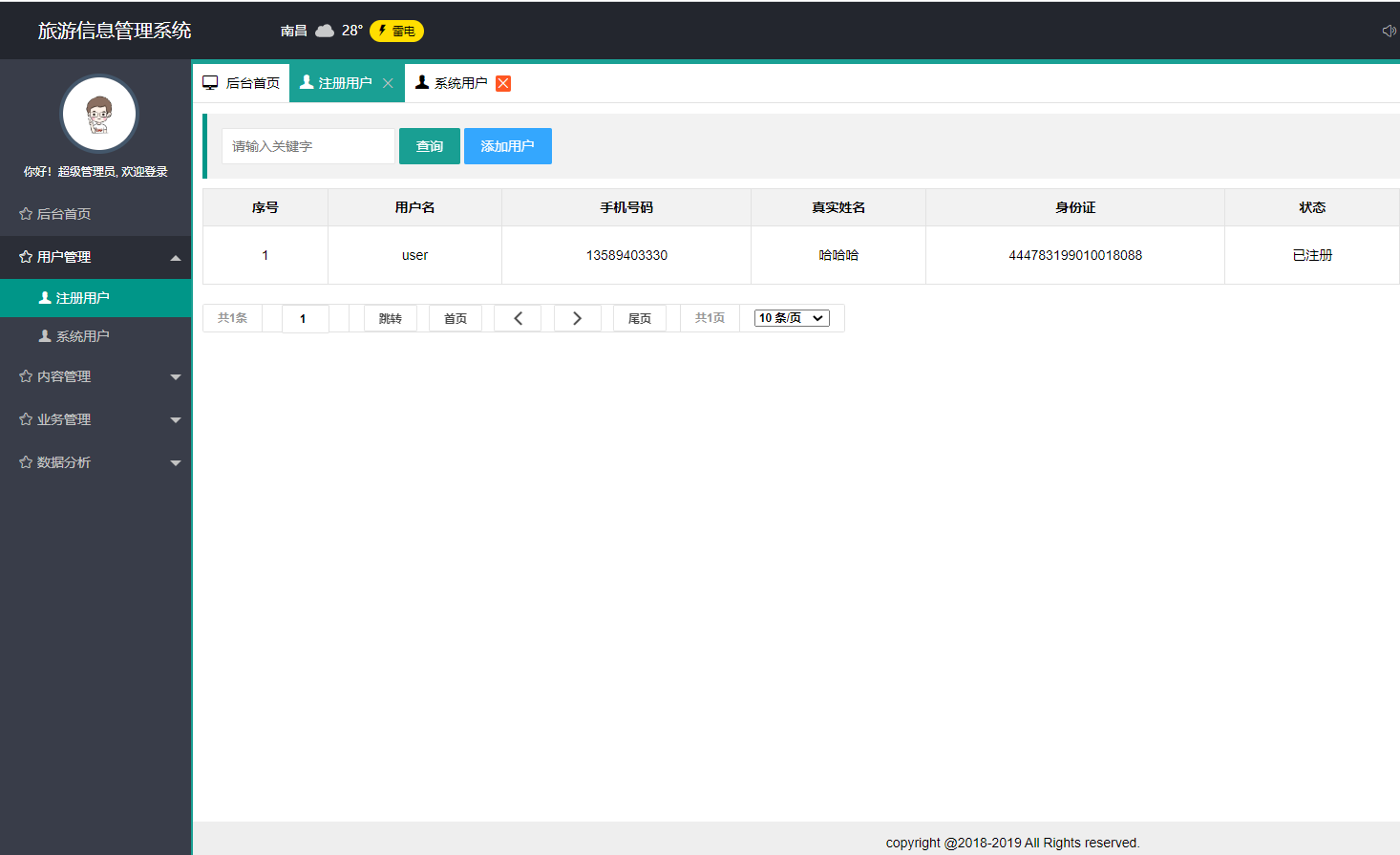Click the 用户名 column header
Screen dimensions: 1400x855
(415, 207)
